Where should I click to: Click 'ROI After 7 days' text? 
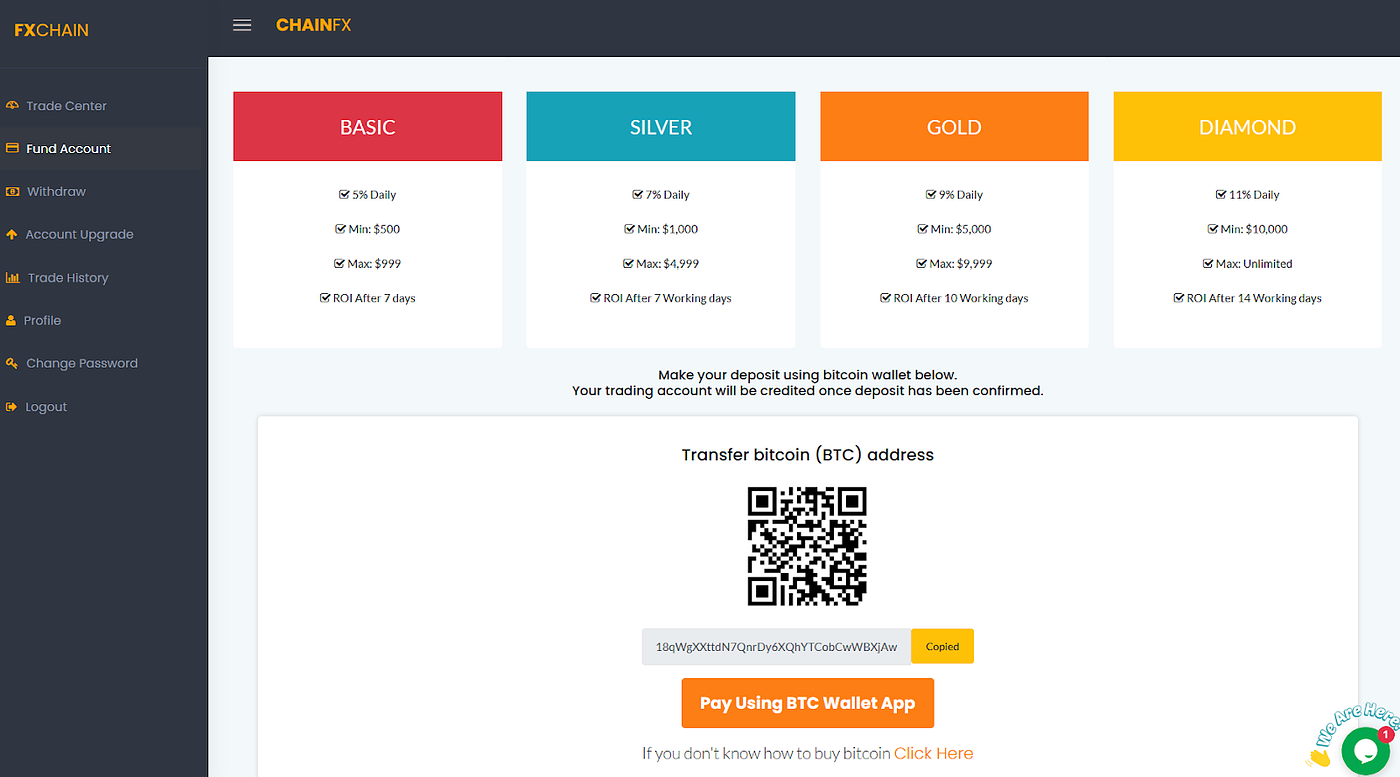click(374, 298)
